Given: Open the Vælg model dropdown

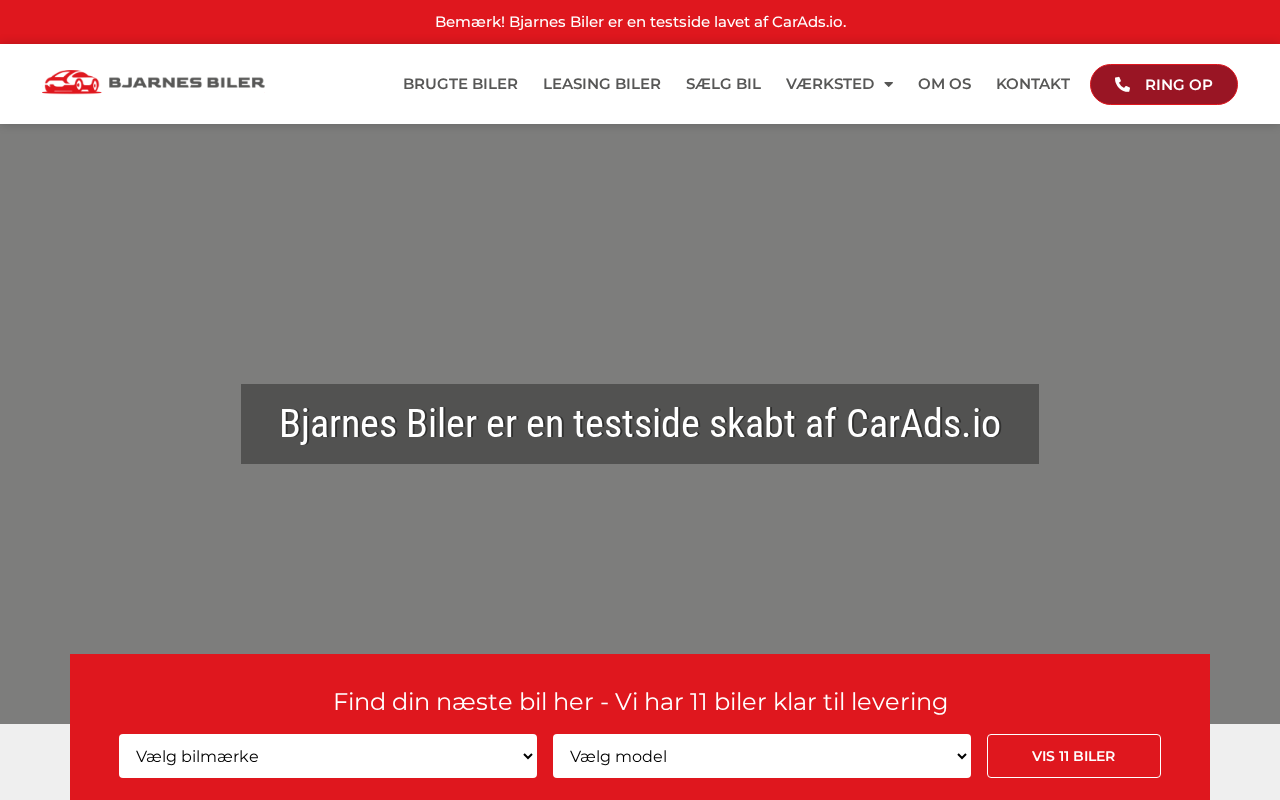Looking at the screenshot, I should pyautogui.click(x=762, y=756).
